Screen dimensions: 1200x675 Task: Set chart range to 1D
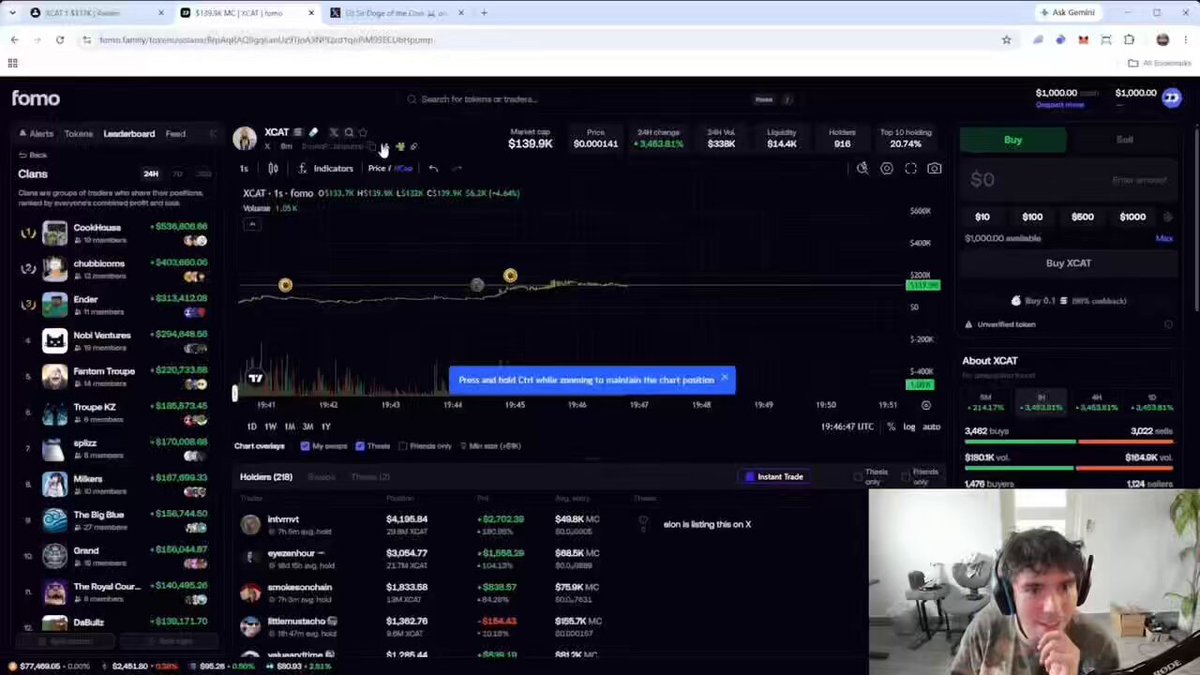click(252, 427)
